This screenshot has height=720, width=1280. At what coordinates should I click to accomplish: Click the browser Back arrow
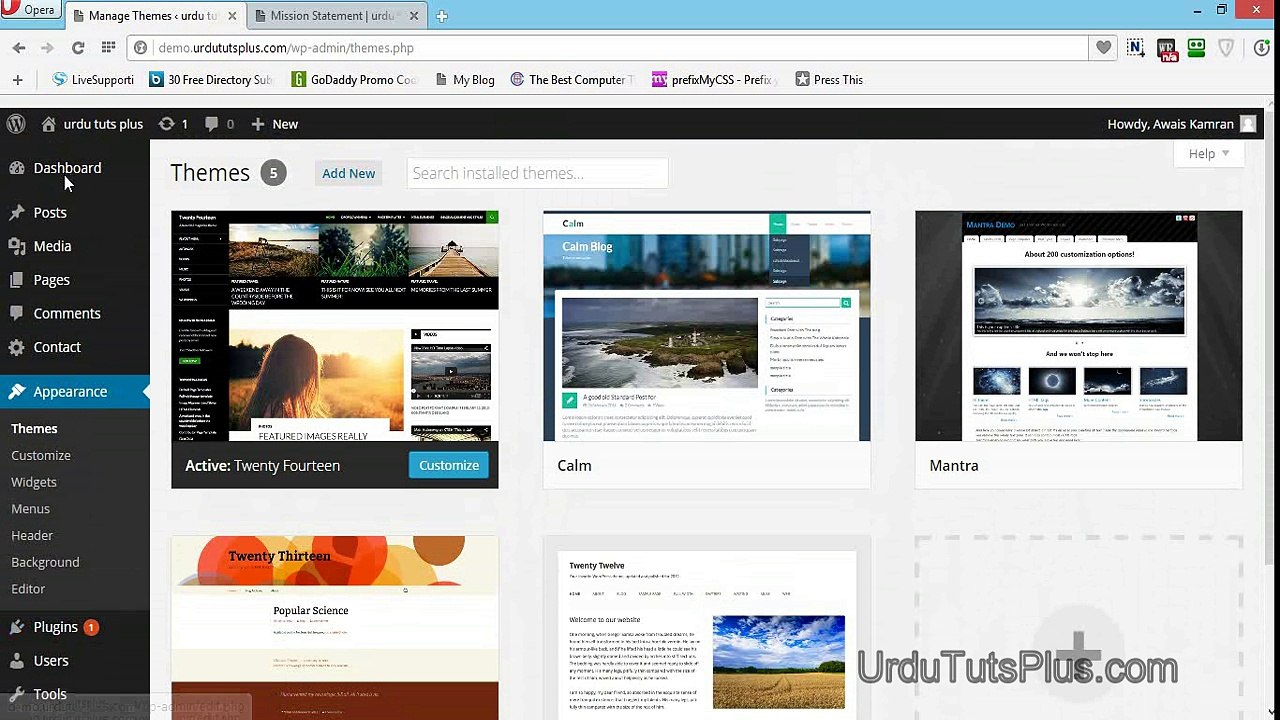(x=19, y=48)
